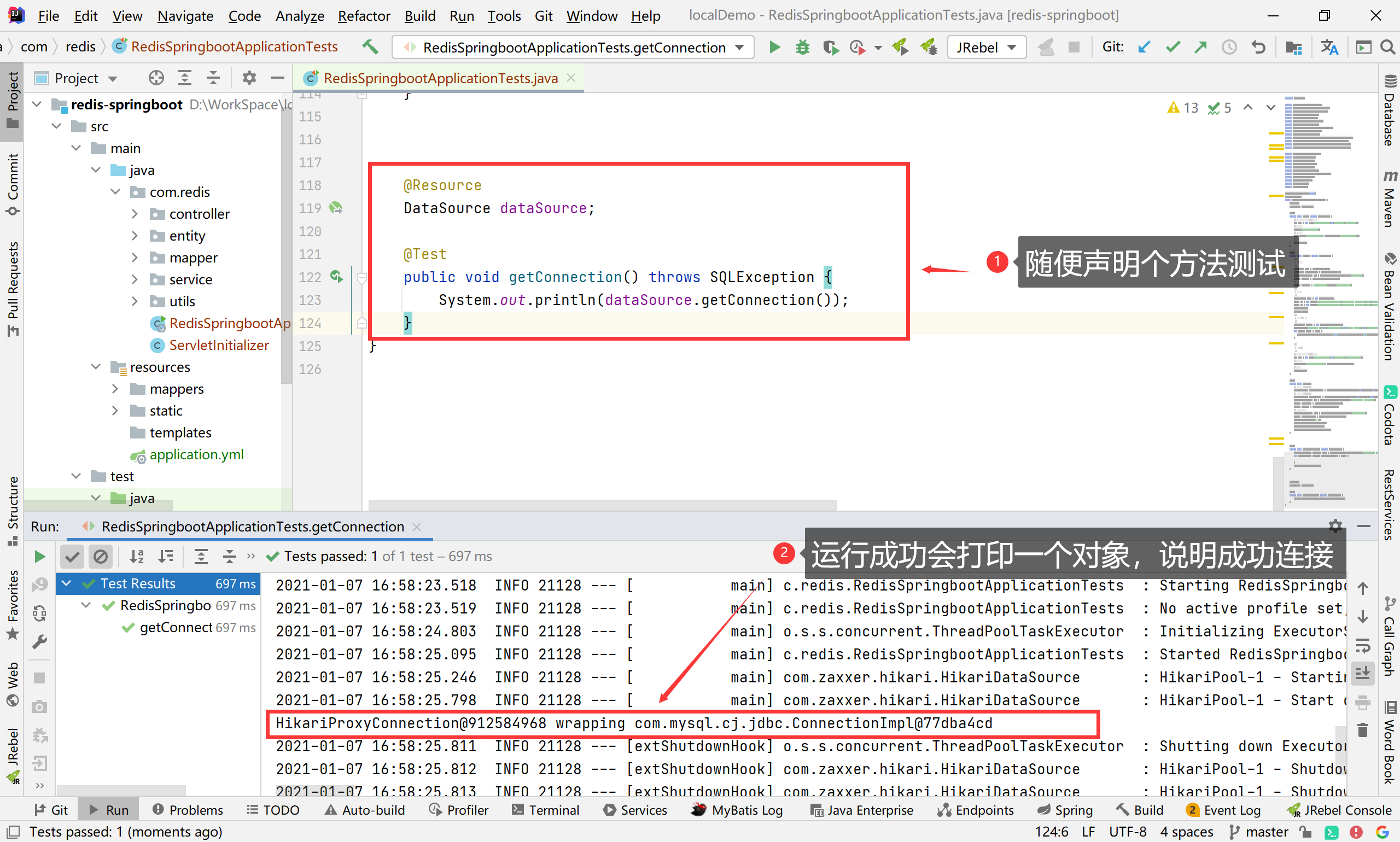This screenshot has width=1400, height=842.
Task: Click editor horizontal scrollbar
Action: (x=602, y=505)
